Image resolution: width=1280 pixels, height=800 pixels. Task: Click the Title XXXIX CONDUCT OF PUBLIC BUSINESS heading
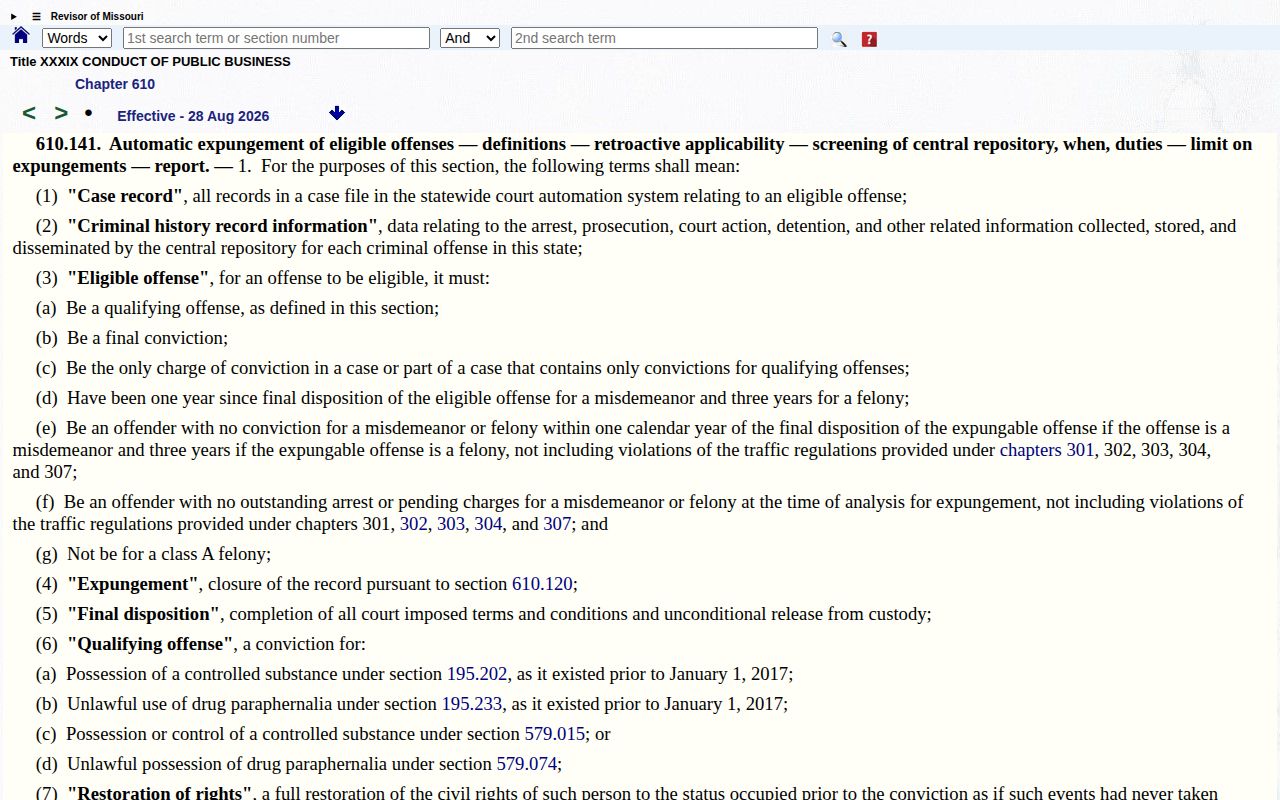point(150,62)
